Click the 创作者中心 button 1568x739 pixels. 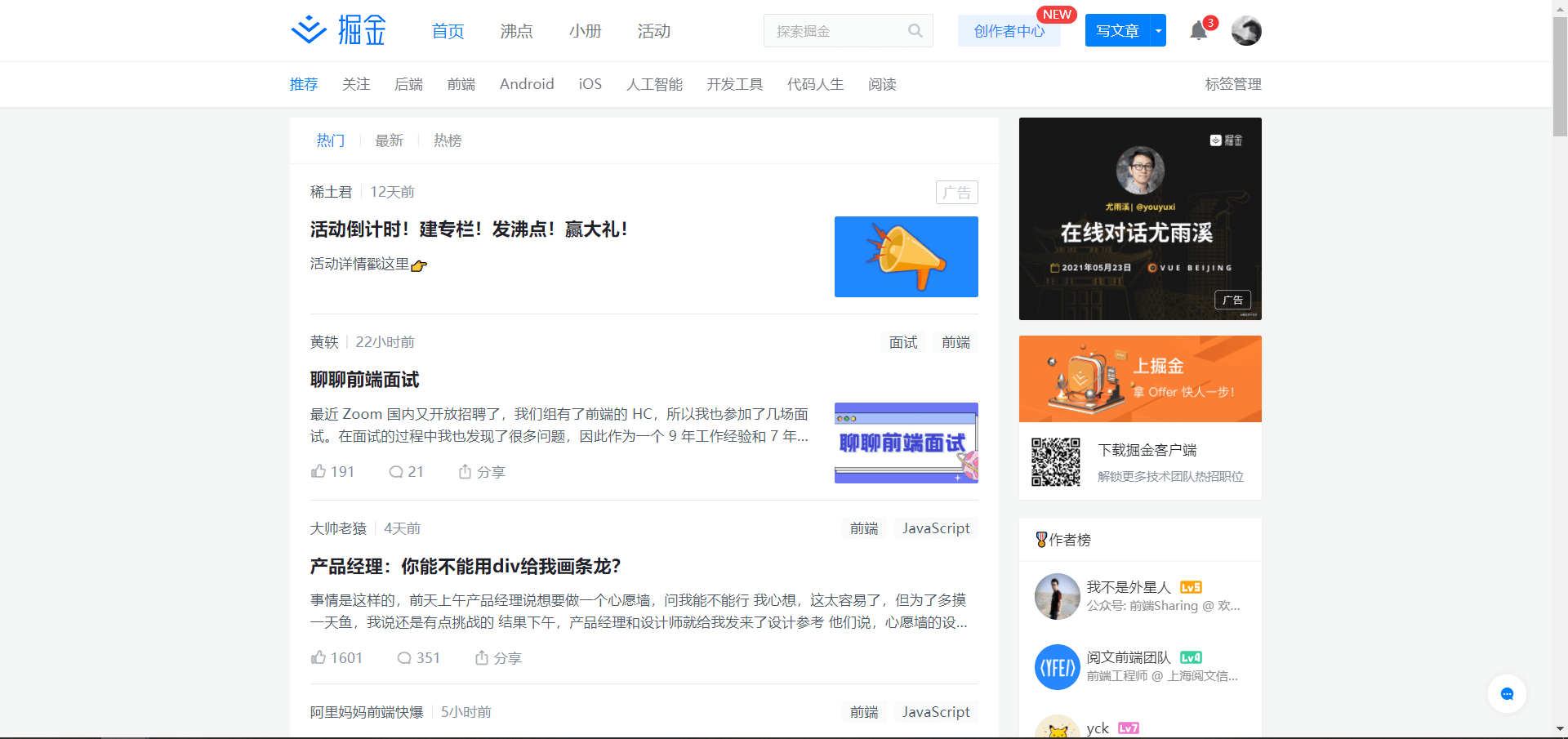point(1009,31)
